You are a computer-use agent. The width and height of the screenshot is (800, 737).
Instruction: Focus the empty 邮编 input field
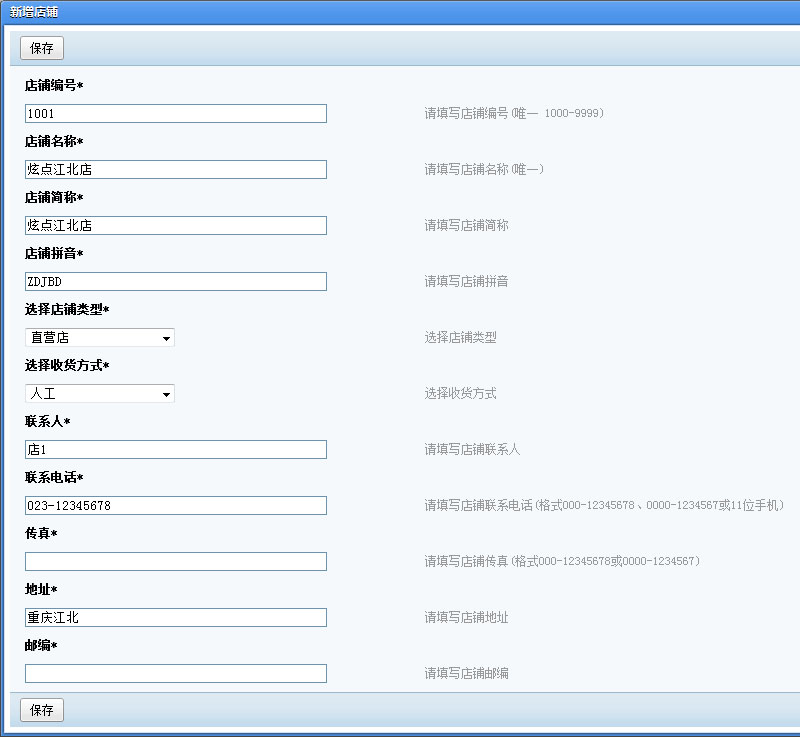176,673
